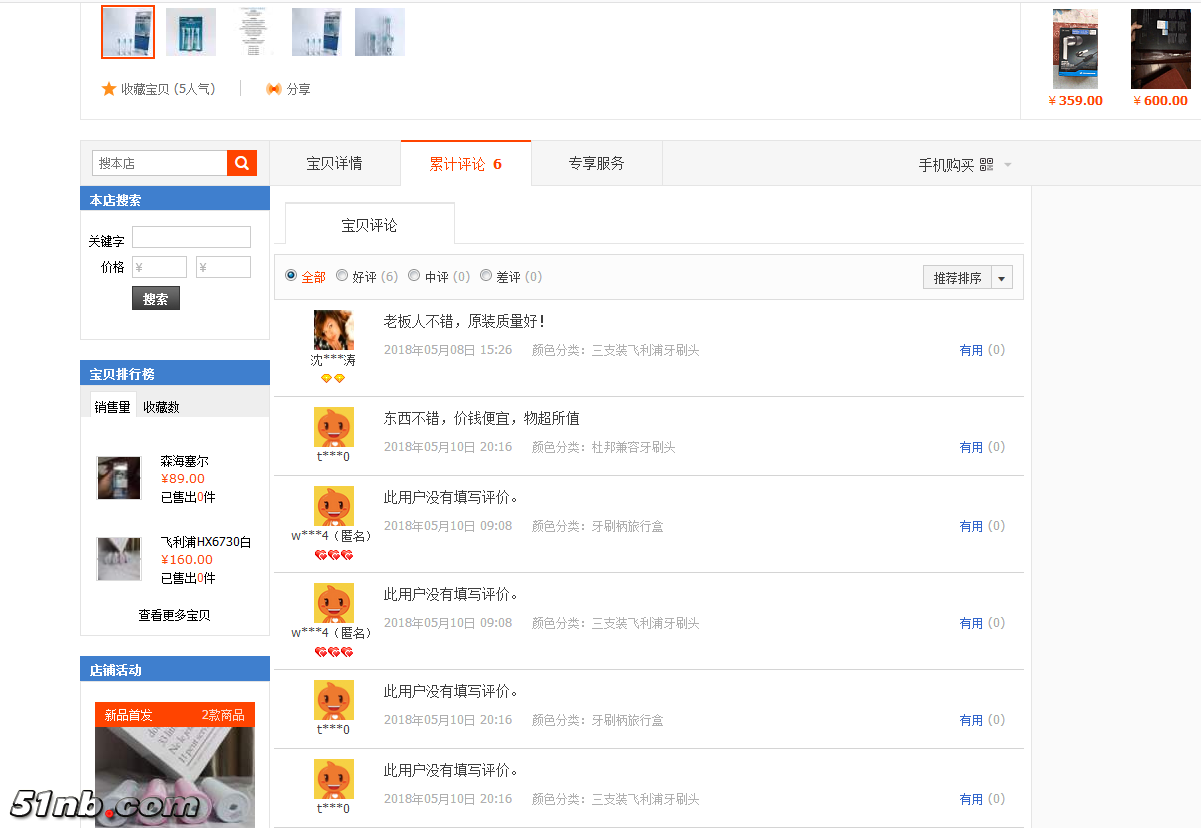
Task: Click the QR code icon for mobile purchase
Action: click(986, 164)
